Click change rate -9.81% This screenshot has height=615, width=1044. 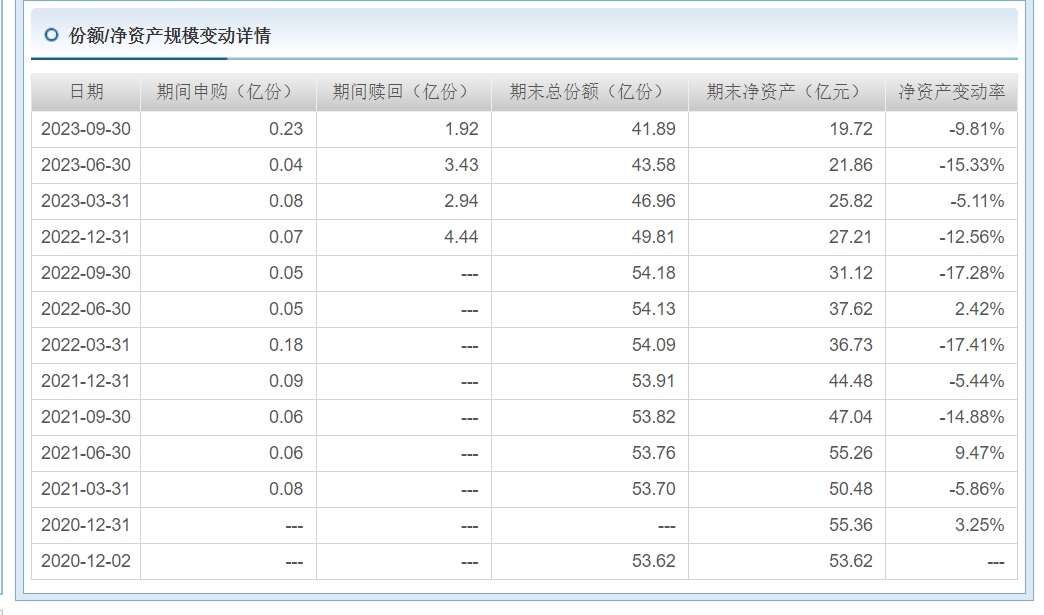coord(977,129)
